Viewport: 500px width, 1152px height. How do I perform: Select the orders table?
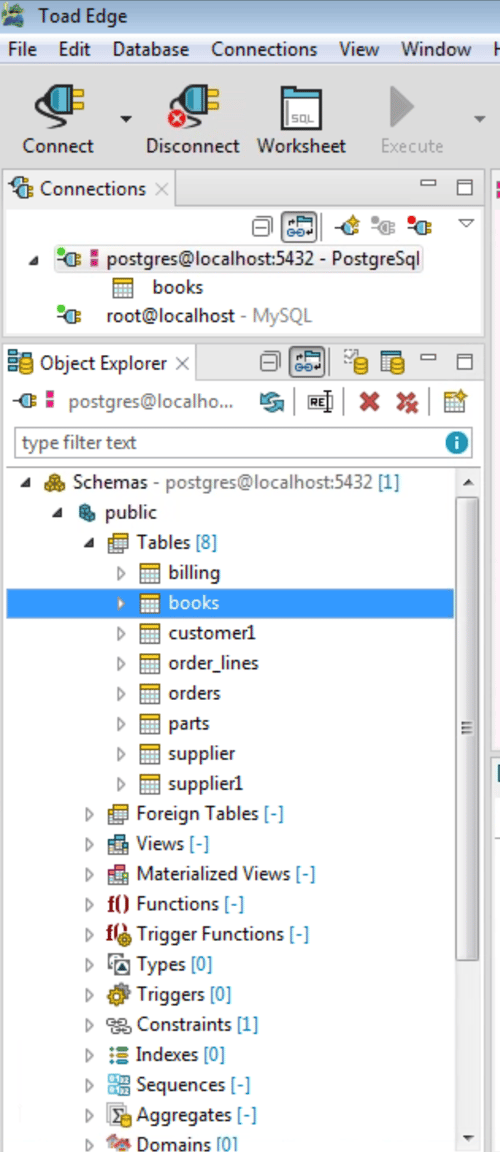point(194,694)
